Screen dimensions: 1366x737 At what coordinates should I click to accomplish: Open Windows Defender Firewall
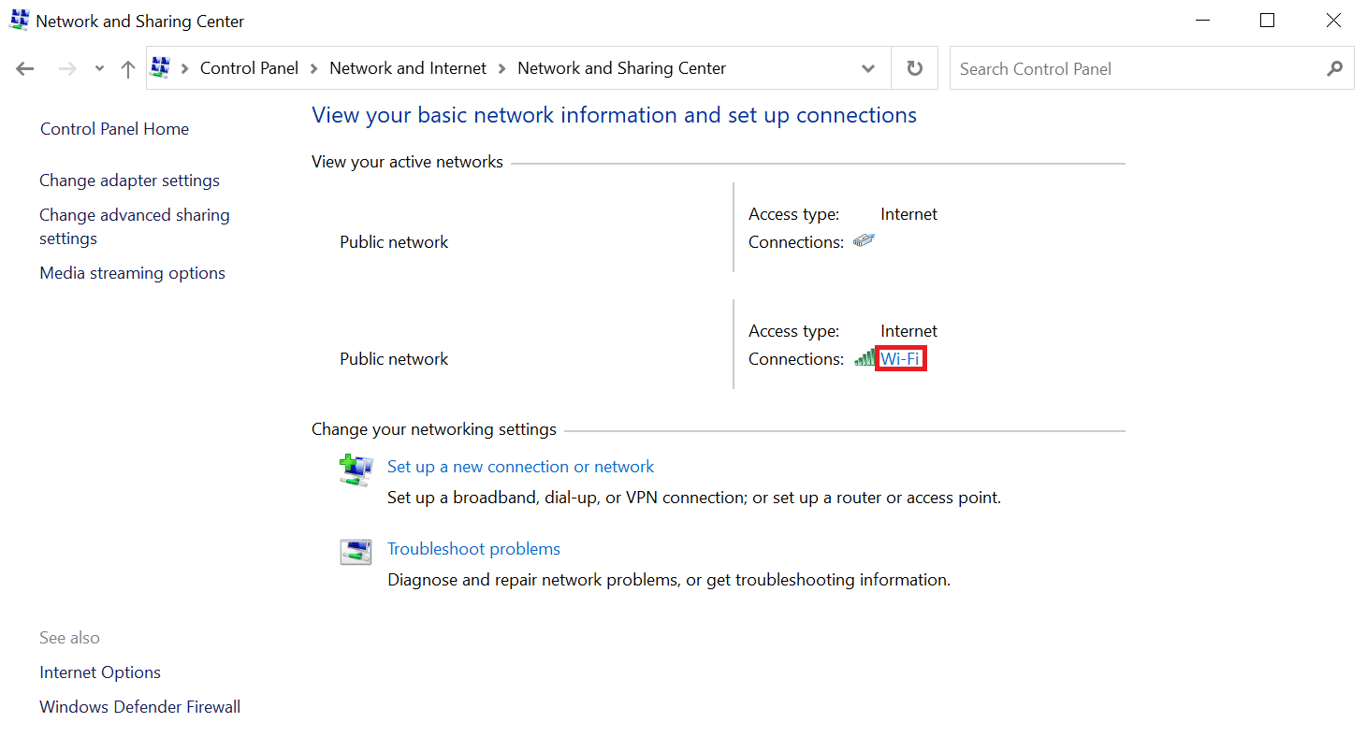click(x=139, y=706)
